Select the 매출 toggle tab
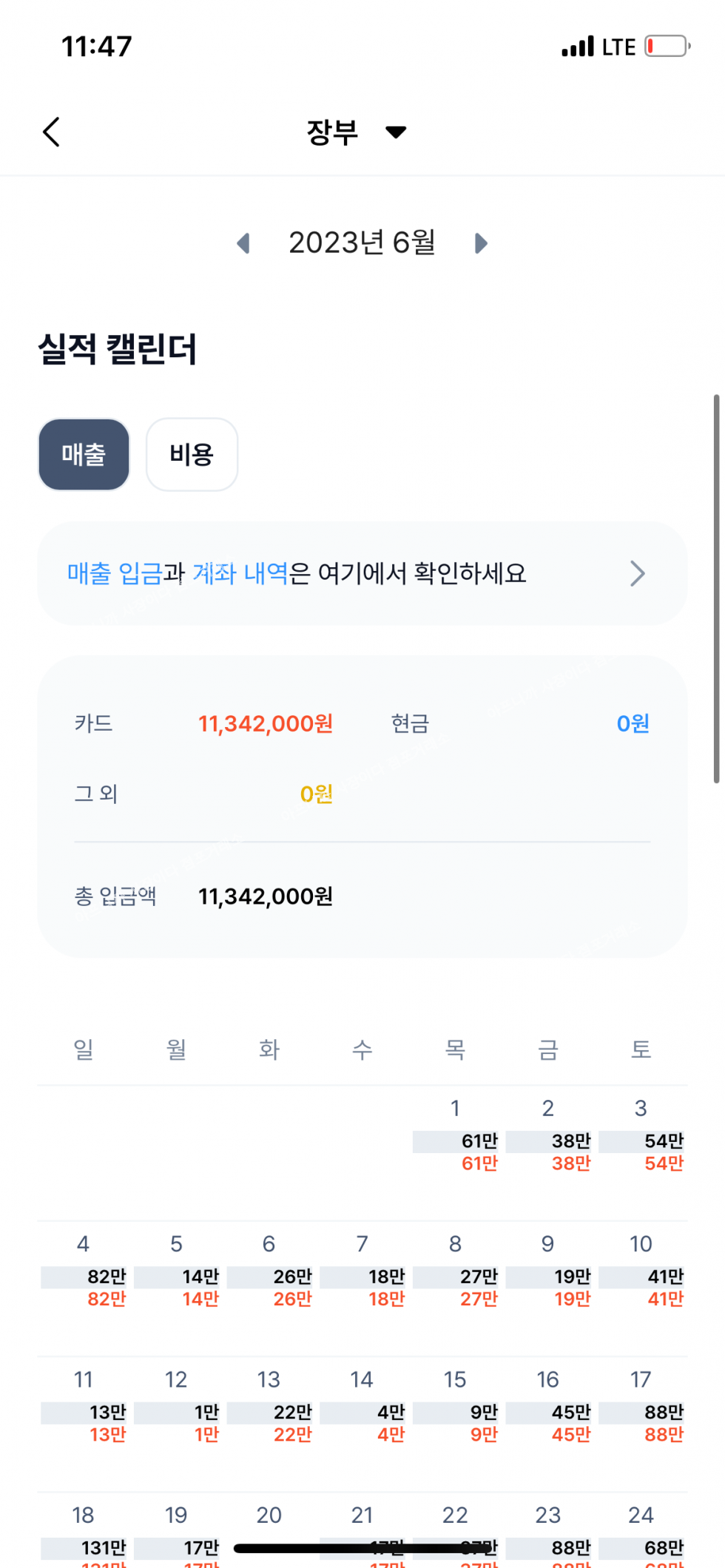Image resolution: width=725 pixels, height=1568 pixels. click(84, 454)
